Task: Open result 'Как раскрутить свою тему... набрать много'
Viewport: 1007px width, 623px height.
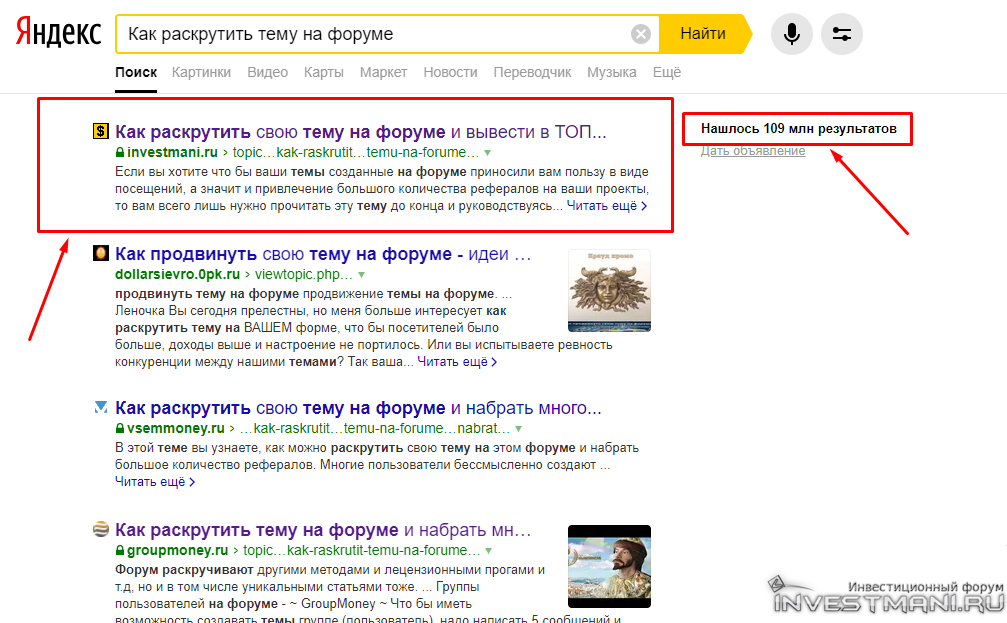Action: click(x=358, y=408)
